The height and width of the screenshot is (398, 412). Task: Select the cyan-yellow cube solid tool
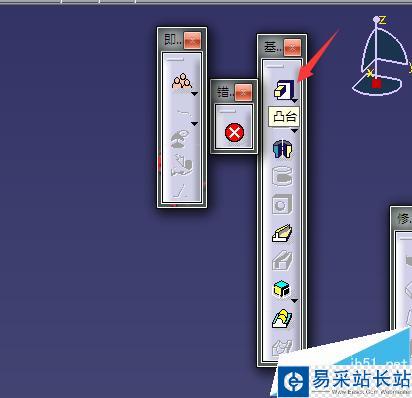tap(282, 288)
